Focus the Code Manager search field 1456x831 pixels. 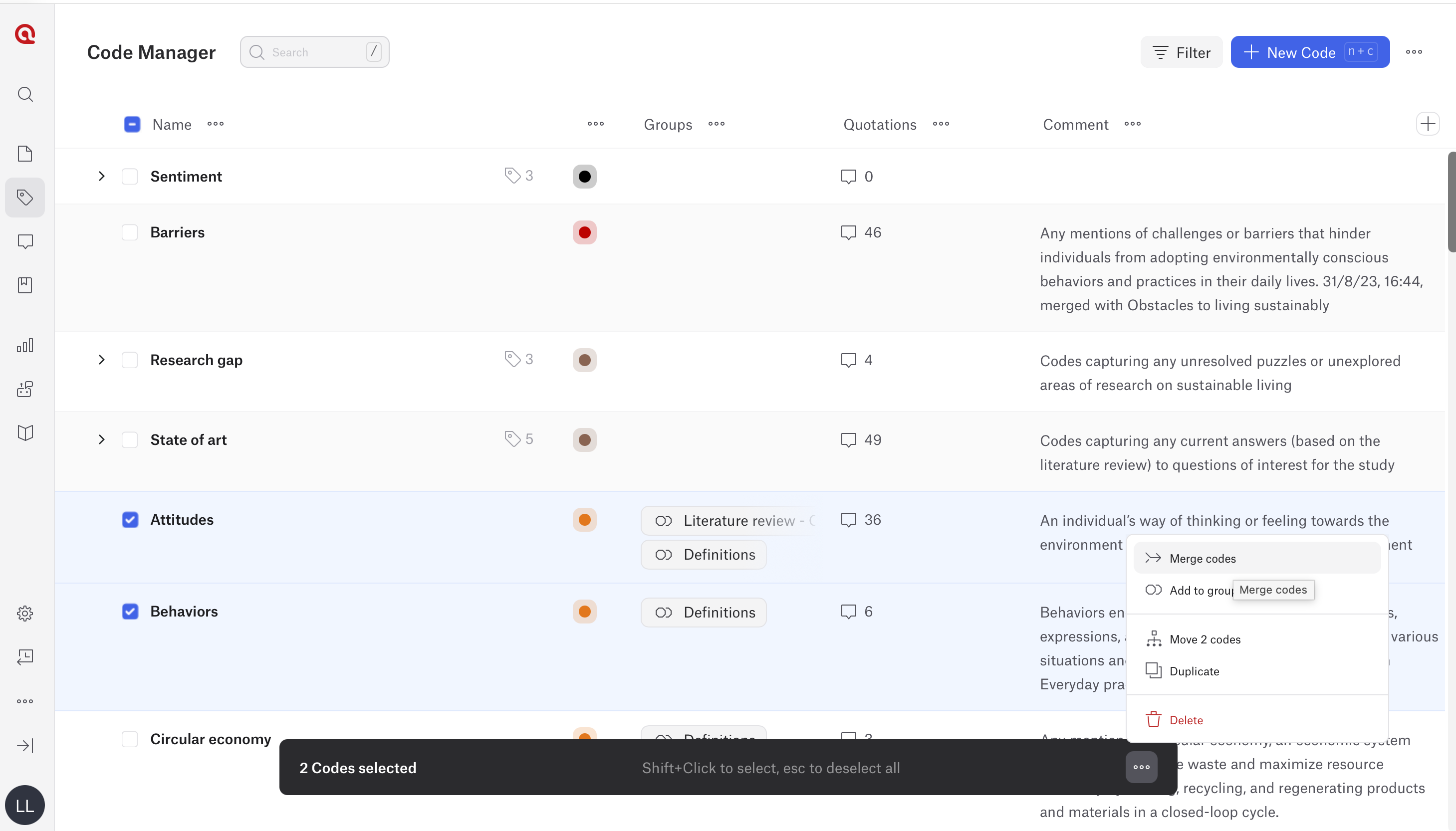314,52
